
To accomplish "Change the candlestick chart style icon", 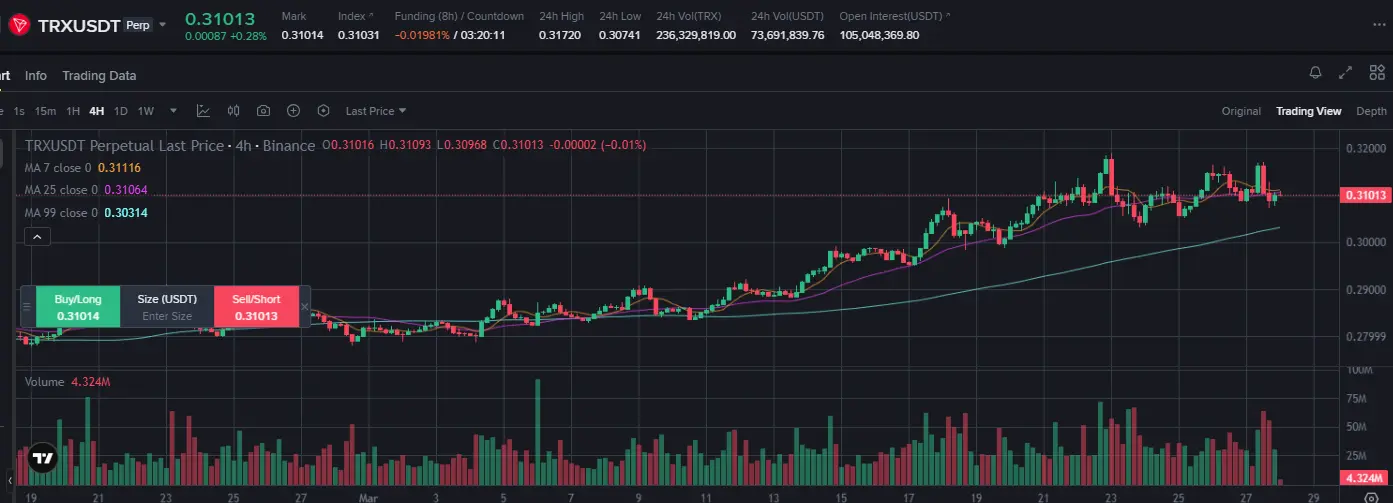I will (x=233, y=111).
